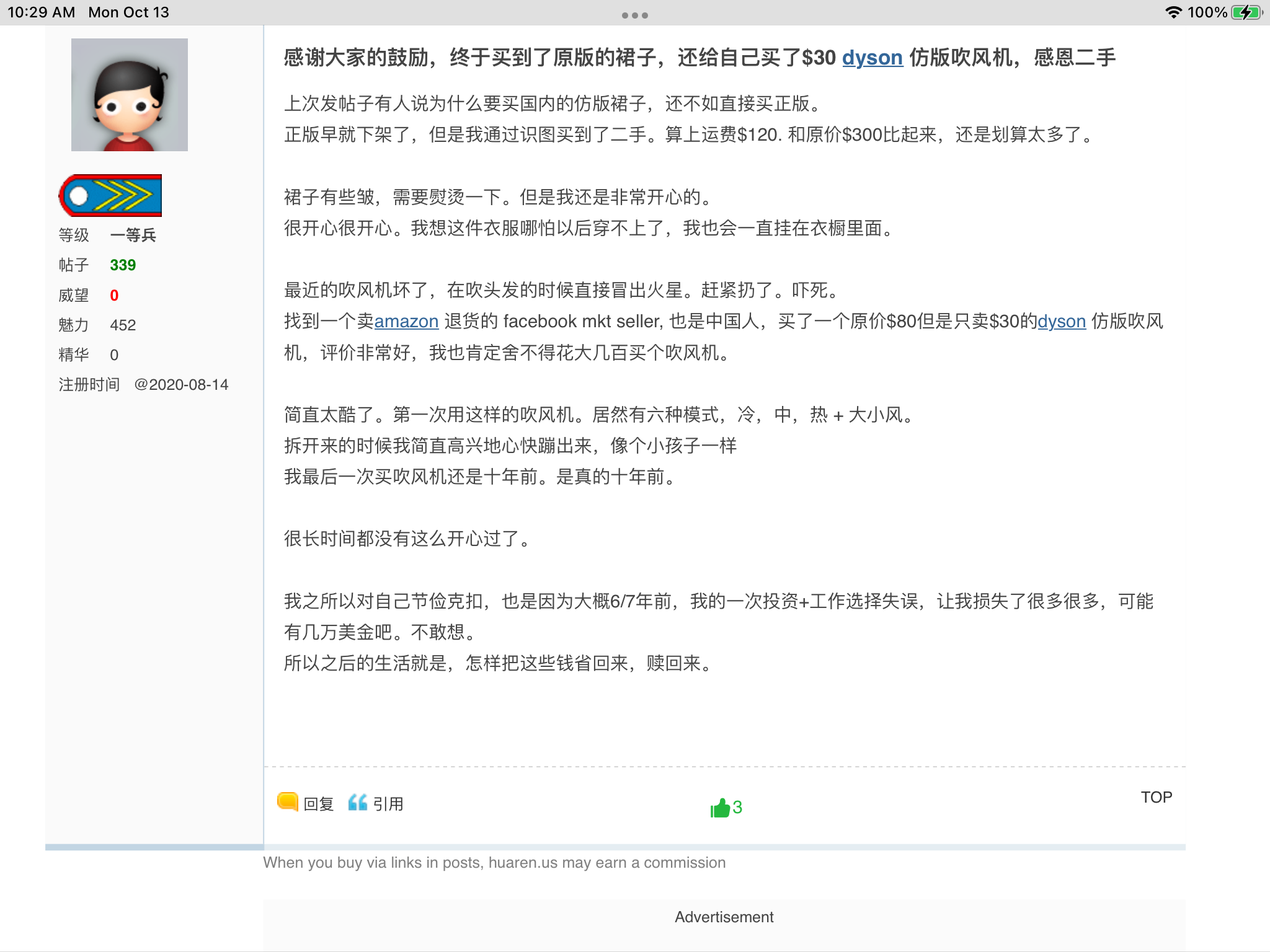Click the 回复 reply link
The height and width of the screenshot is (952, 1270).
(319, 804)
